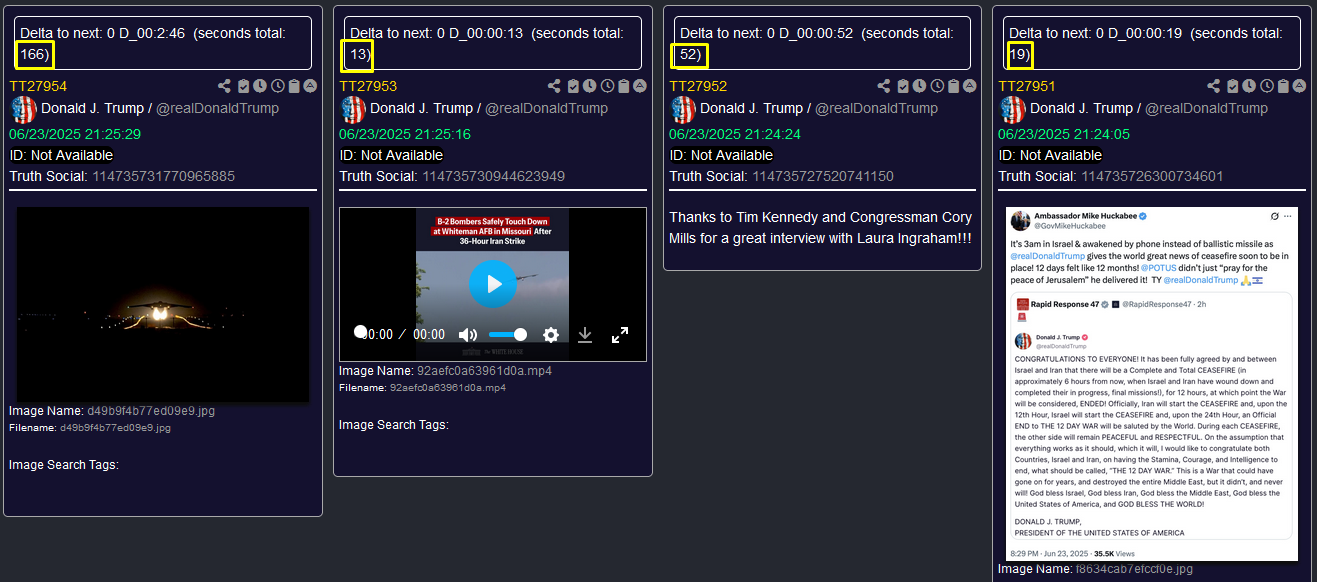The image size is (1317, 582).
Task: Open the video player settings gear
Action: tap(550, 335)
